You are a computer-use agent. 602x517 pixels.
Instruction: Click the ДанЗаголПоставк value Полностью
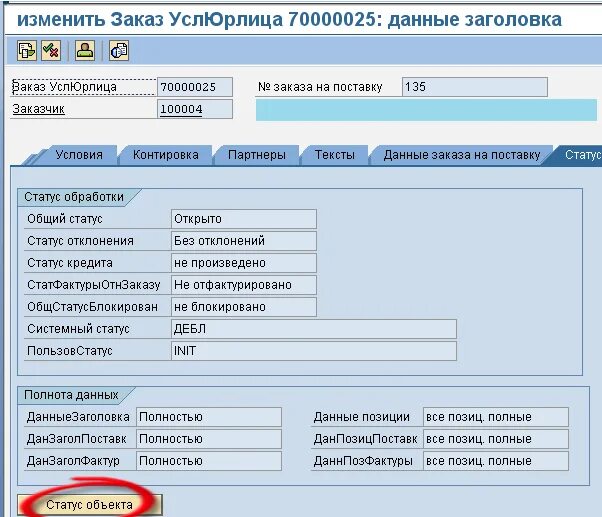209,439
